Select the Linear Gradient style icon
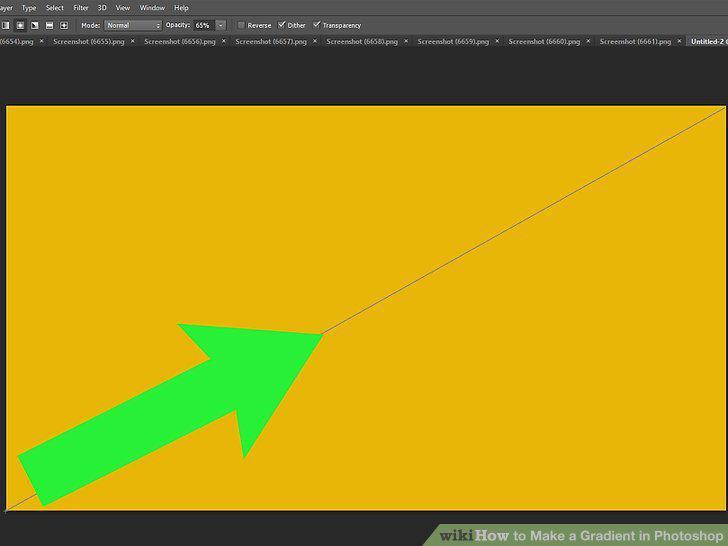The image size is (728, 546). tap(6, 26)
